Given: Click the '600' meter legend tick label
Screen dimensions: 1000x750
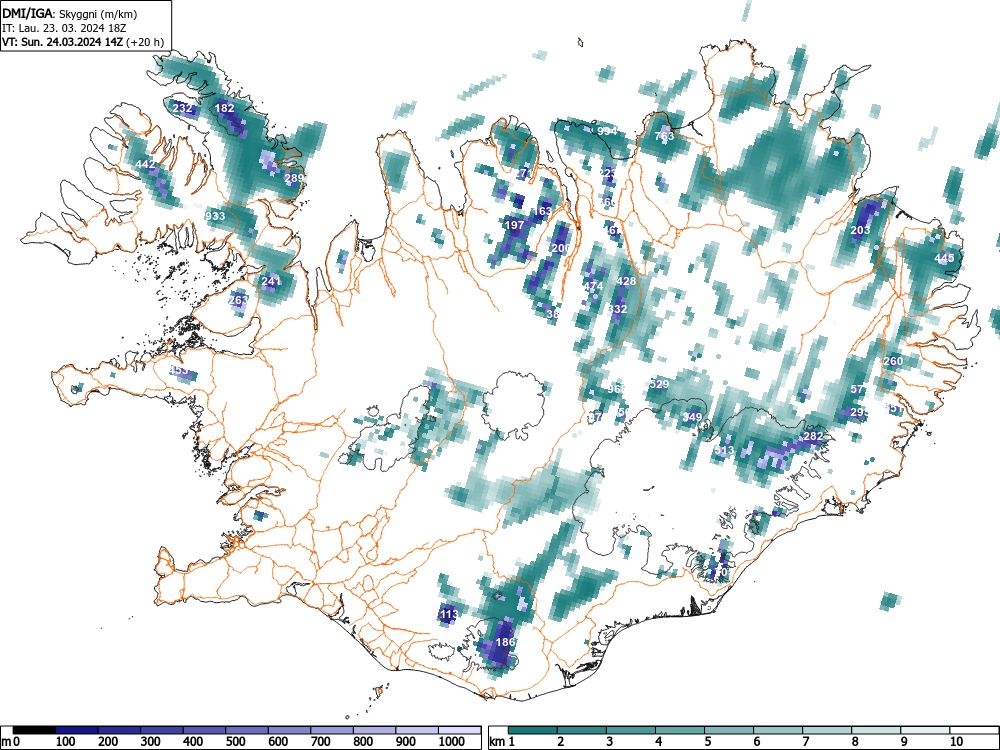Looking at the screenshot, I should click(278, 742).
